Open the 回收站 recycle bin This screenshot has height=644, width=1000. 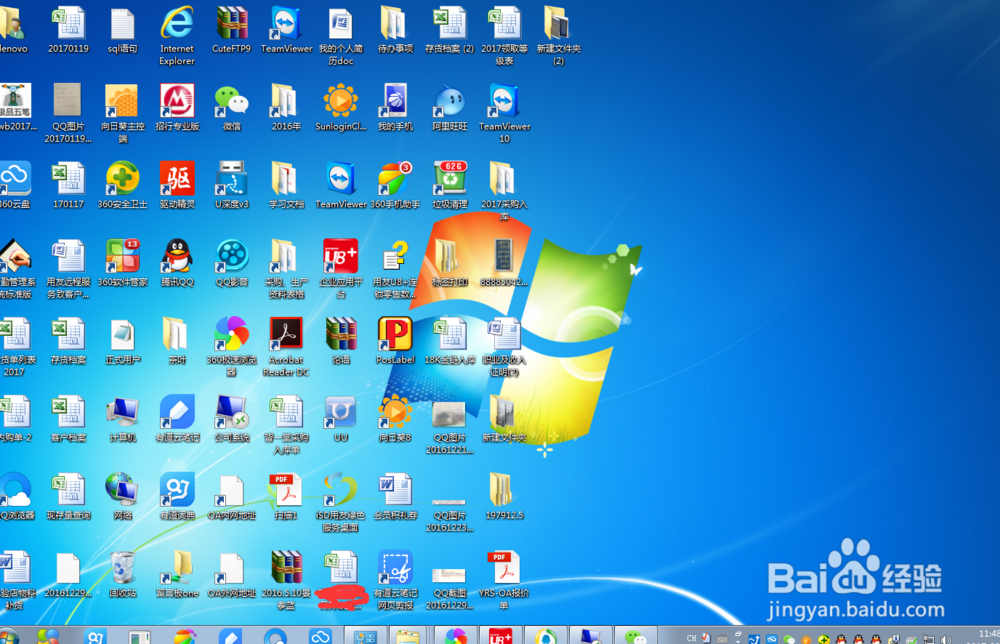(x=122, y=574)
